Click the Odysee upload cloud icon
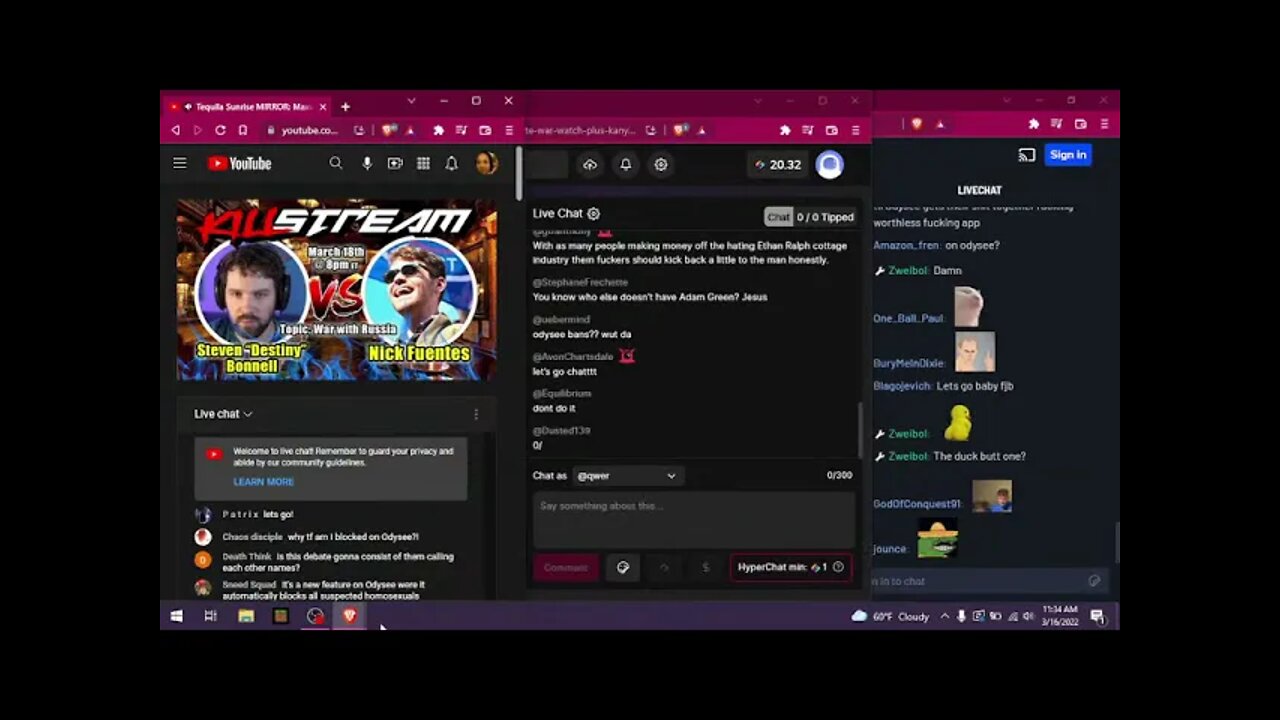This screenshot has width=1280, height=720. pyautogui.click(x=590, y=165)
